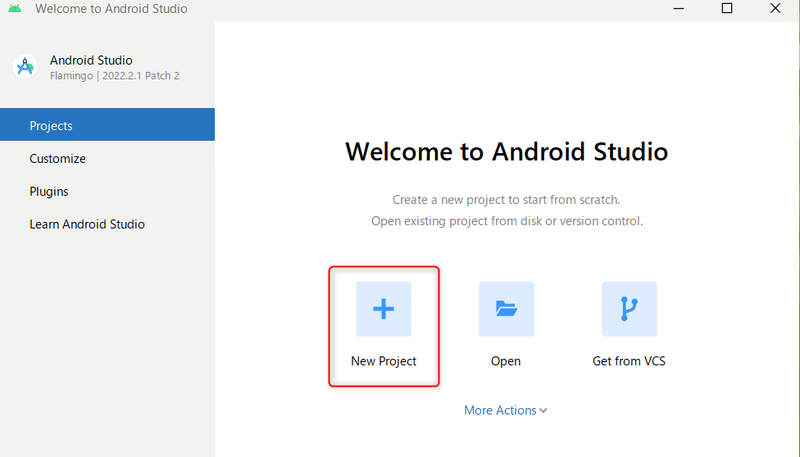Click 'Create a new project to start from scratch.'
Screen dimensions: 800x457
[506, 199]
